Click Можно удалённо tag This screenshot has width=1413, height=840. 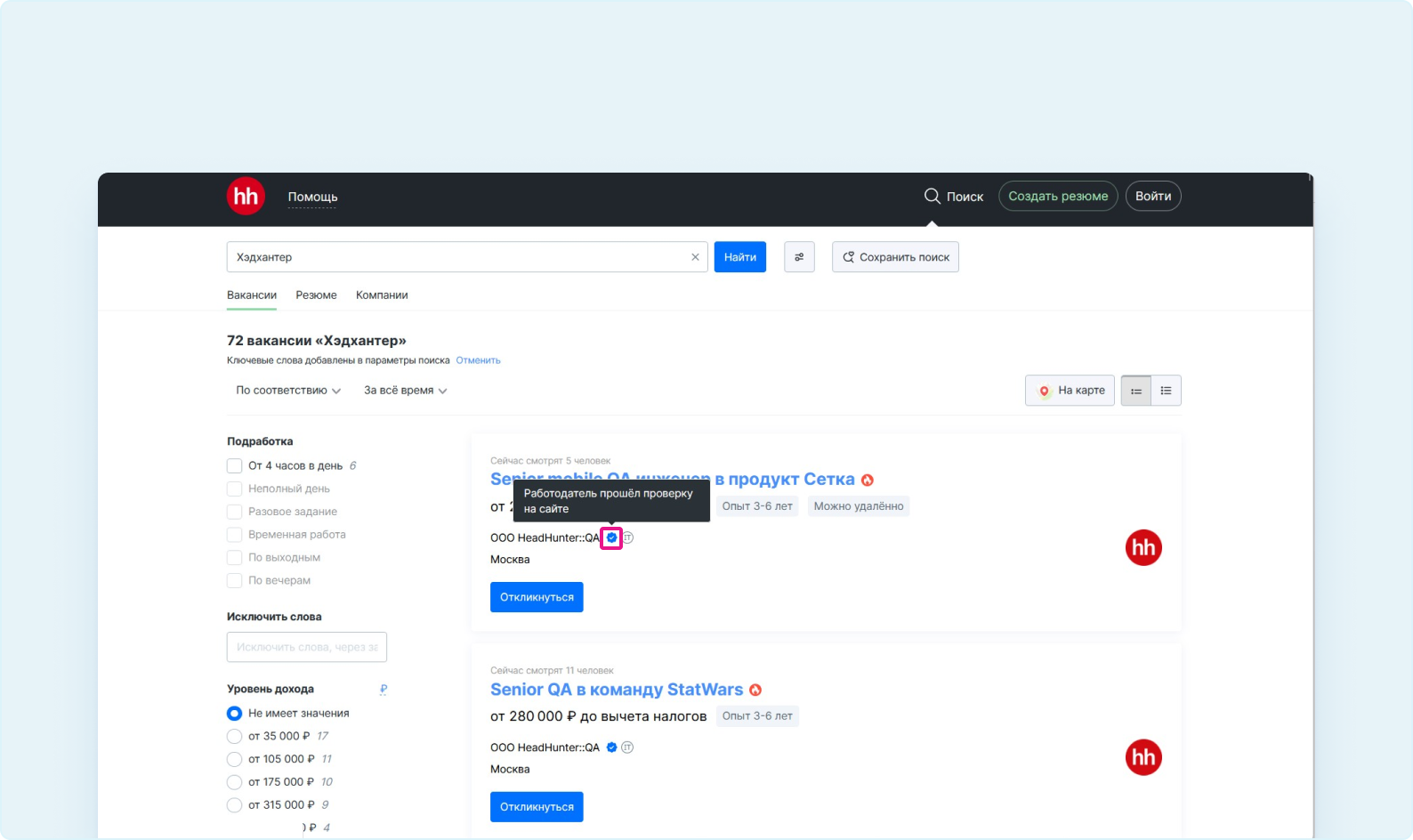coord(859,506)
